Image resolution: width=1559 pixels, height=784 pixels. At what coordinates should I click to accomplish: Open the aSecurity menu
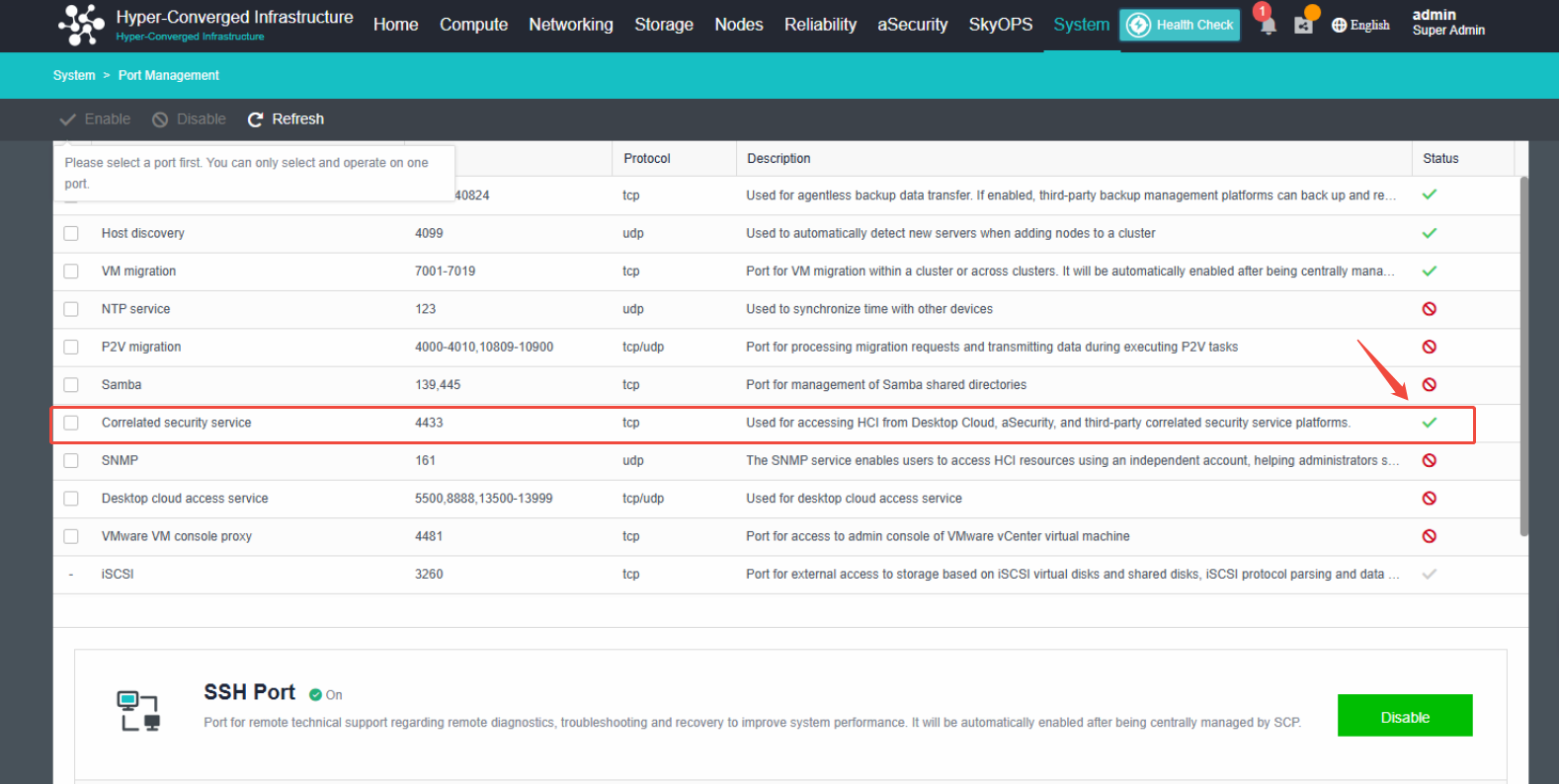912,25
